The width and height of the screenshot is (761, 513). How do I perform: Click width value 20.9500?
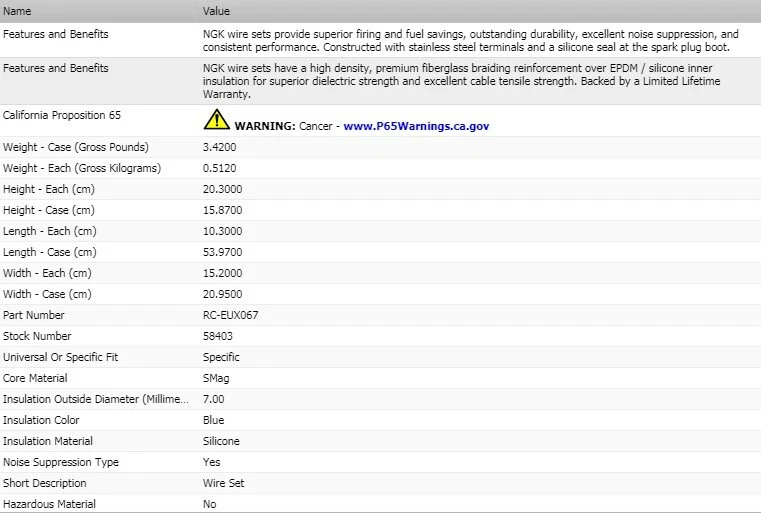[x=222, y=294]
